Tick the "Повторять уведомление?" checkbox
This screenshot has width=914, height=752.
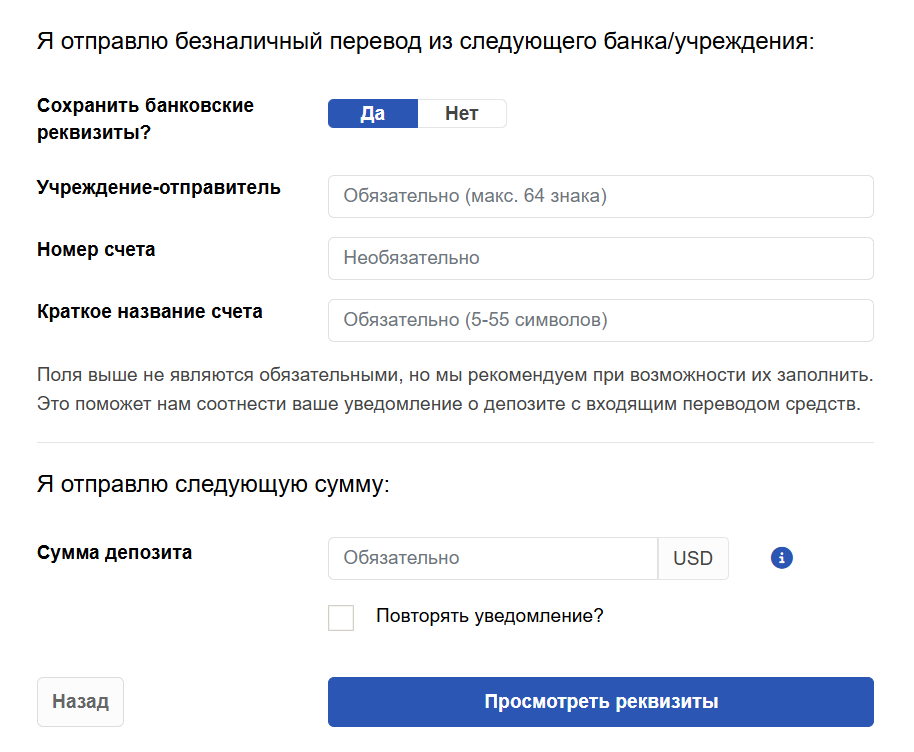pos(341,618)
